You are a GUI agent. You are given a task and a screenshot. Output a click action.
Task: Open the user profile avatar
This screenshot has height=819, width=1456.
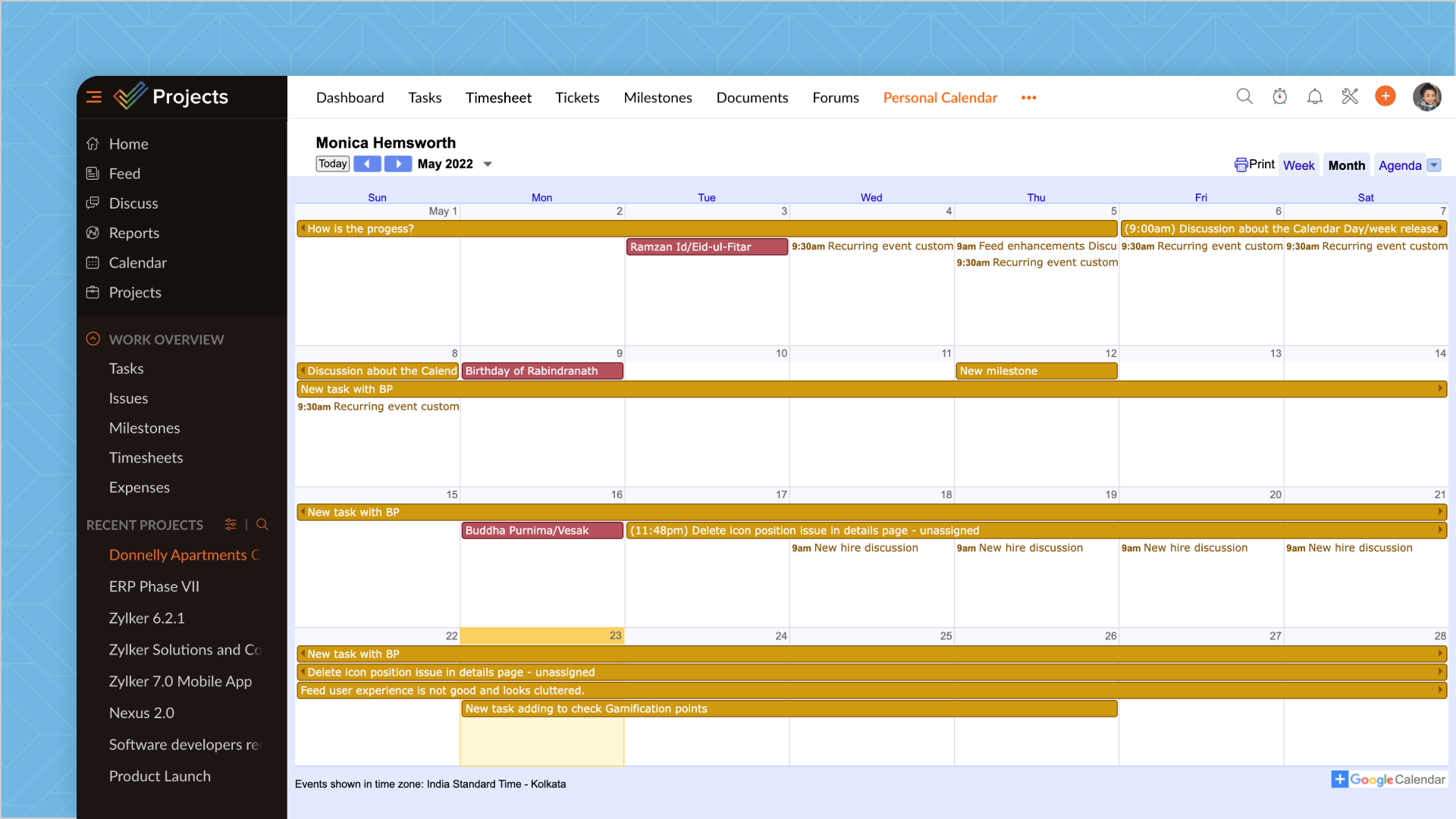coord(1426,97)
